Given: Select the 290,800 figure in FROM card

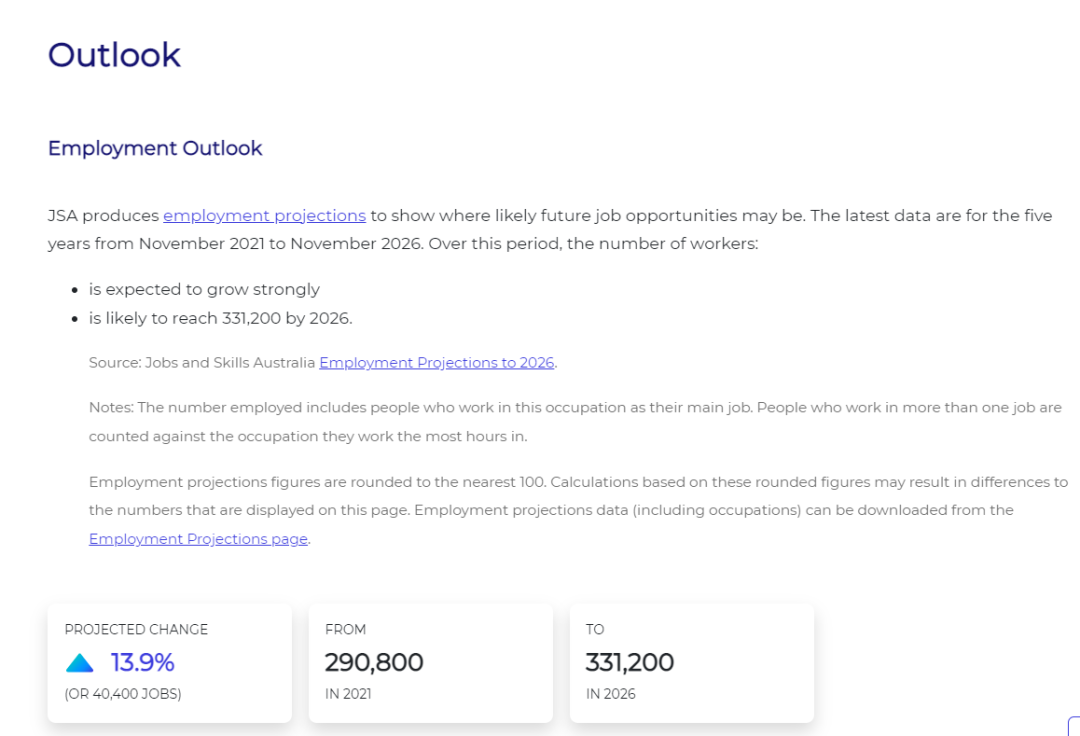Looking at the screenshot, I should (x=374, y=662).
